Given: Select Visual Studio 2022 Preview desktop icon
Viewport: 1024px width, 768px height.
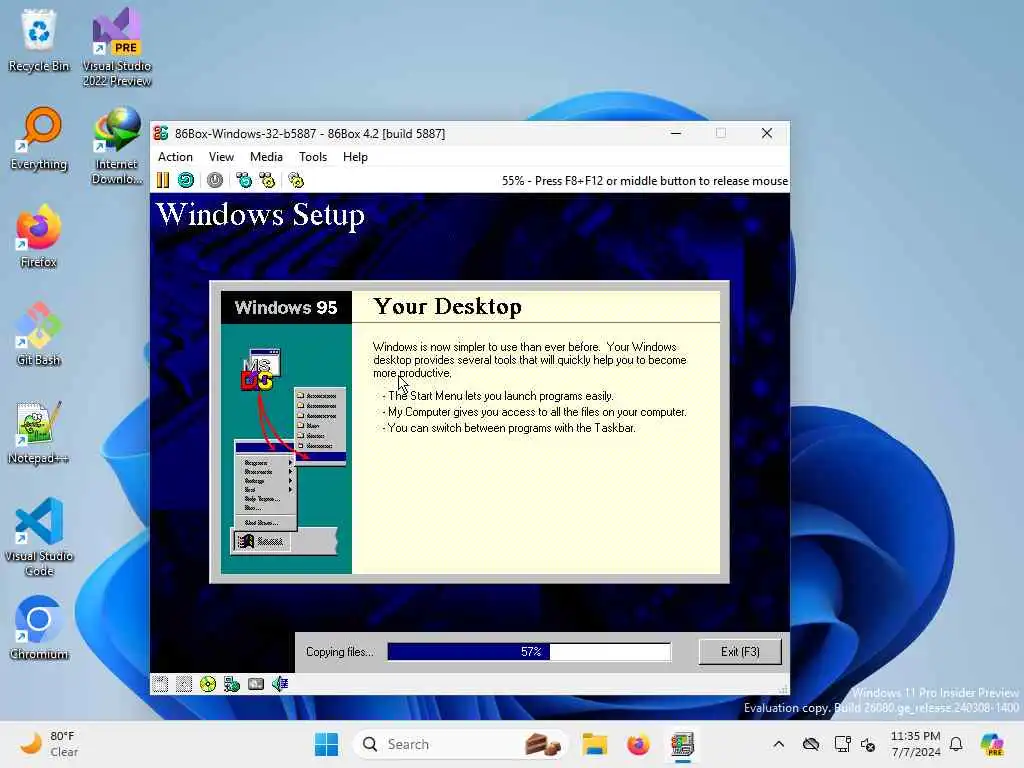Looking at the screenshot, I should click(x=117, y=47).
